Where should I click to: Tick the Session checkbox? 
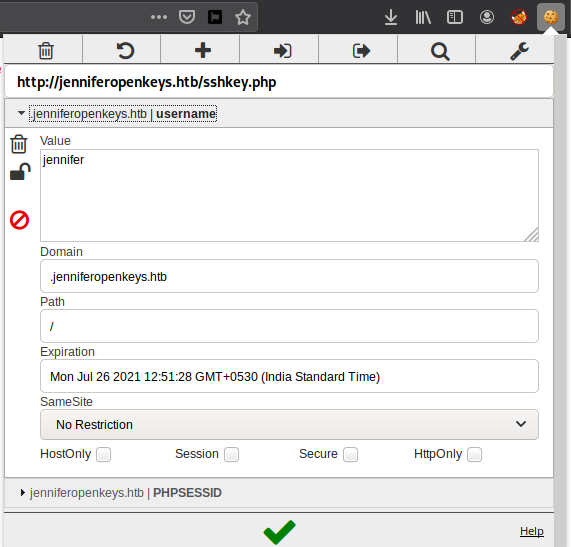tap(232, 454)
